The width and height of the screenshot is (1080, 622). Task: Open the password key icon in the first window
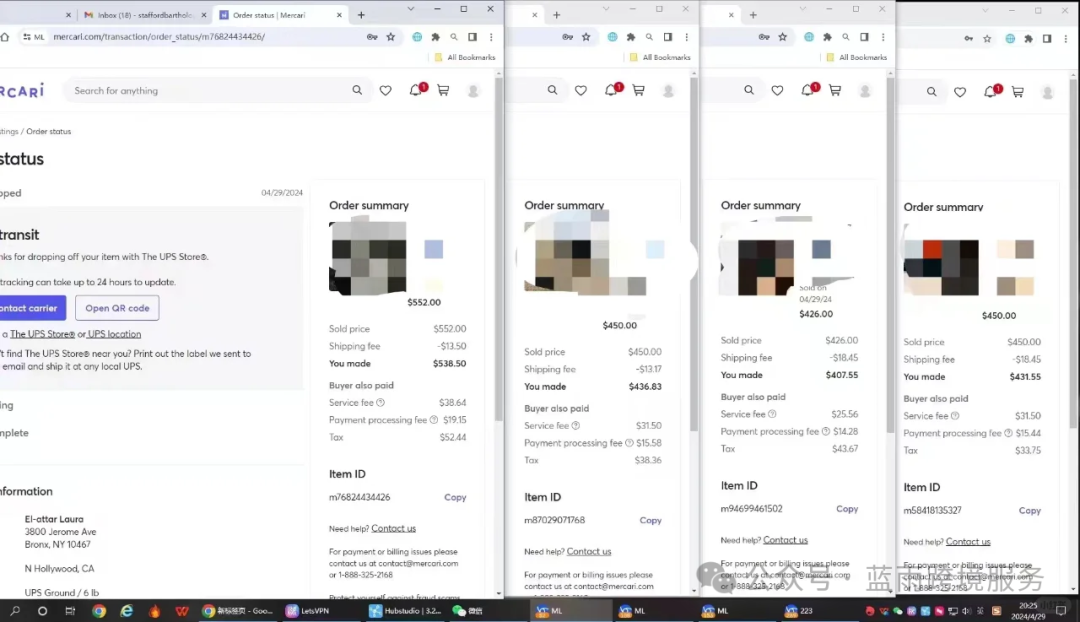click(372, 37)
